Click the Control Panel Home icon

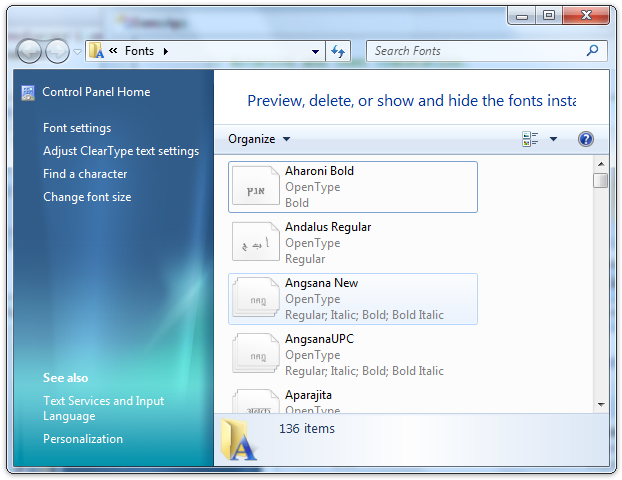point(27,92)
